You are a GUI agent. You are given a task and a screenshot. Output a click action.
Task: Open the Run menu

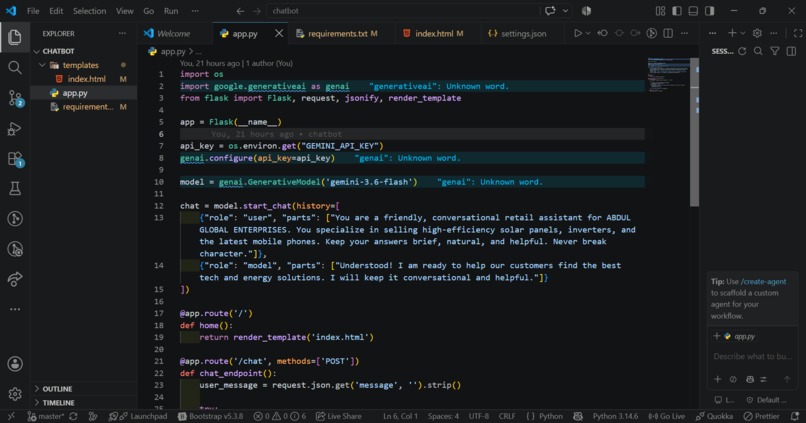pos(171,11)
